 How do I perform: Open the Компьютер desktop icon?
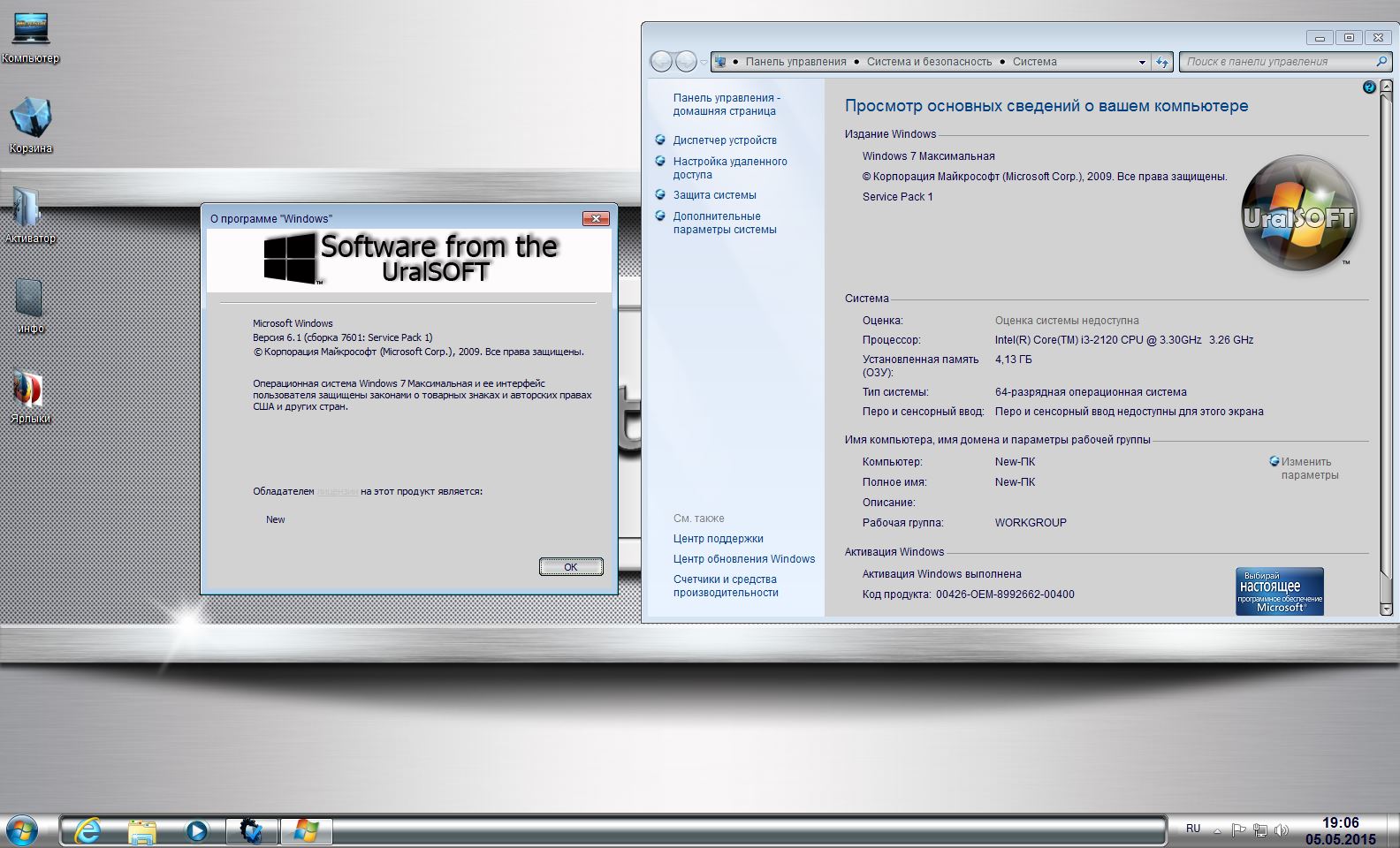[30, 38]
